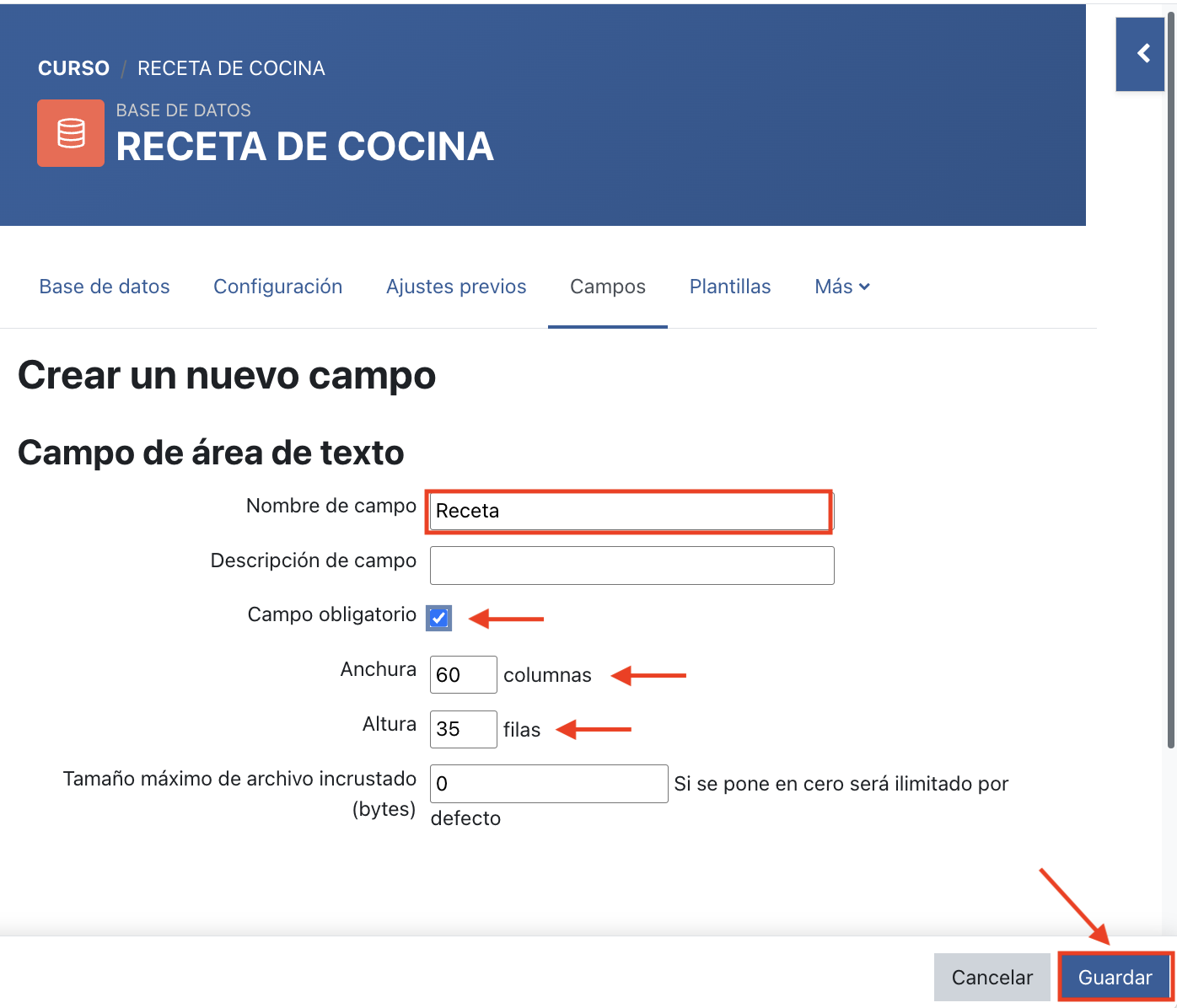
Task: Click the Campo de área de texto heading
Action: (211, 453)
